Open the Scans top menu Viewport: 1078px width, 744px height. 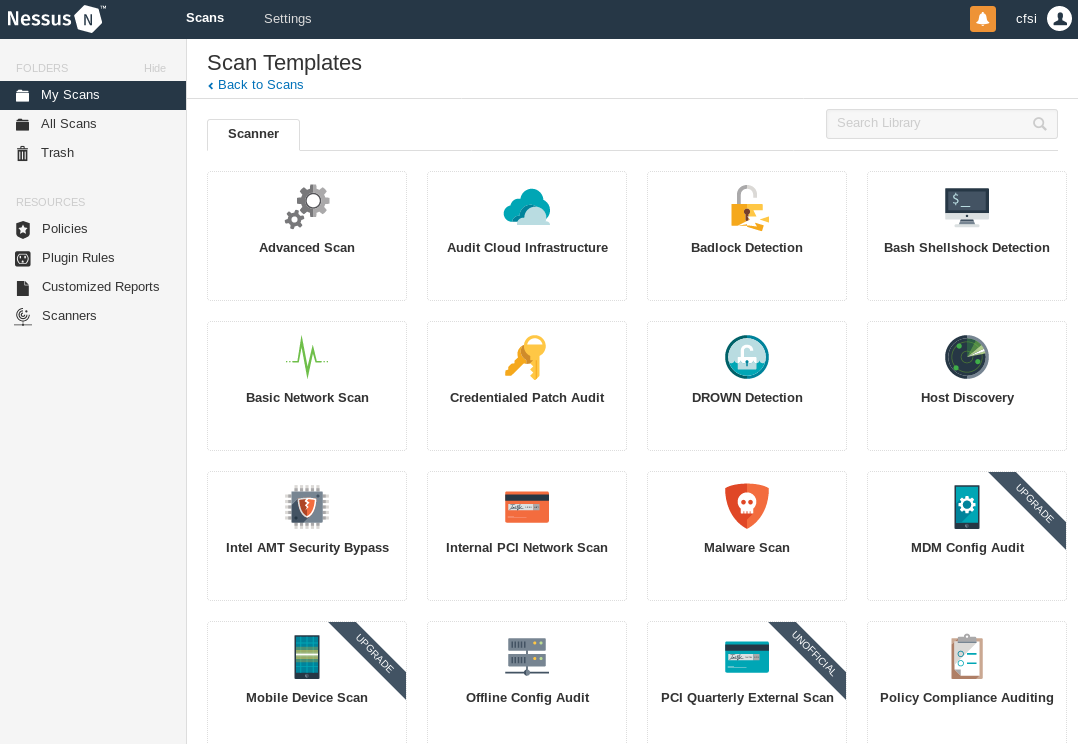[205, 18]
